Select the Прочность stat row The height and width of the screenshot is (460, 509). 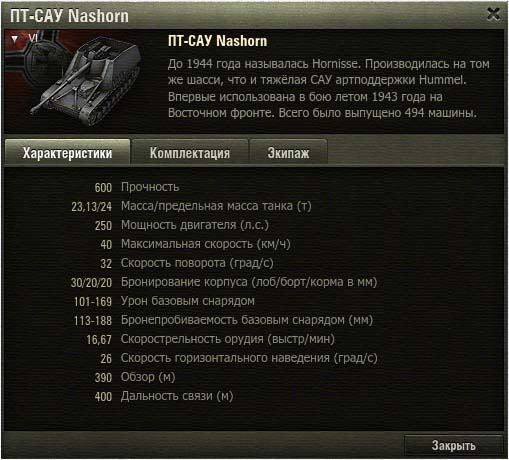coord(137,187)
